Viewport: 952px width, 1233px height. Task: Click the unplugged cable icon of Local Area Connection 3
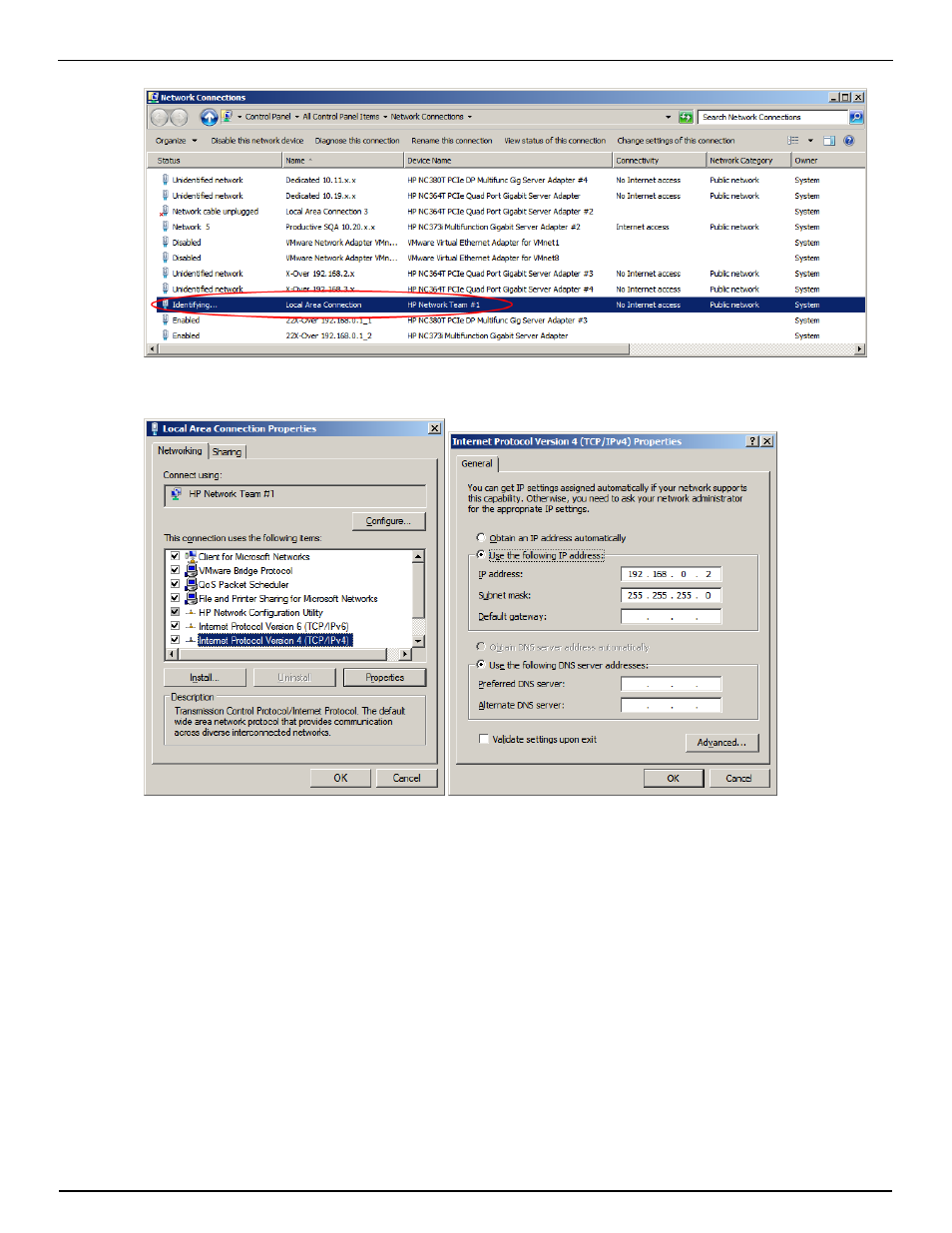coord(165,212)
